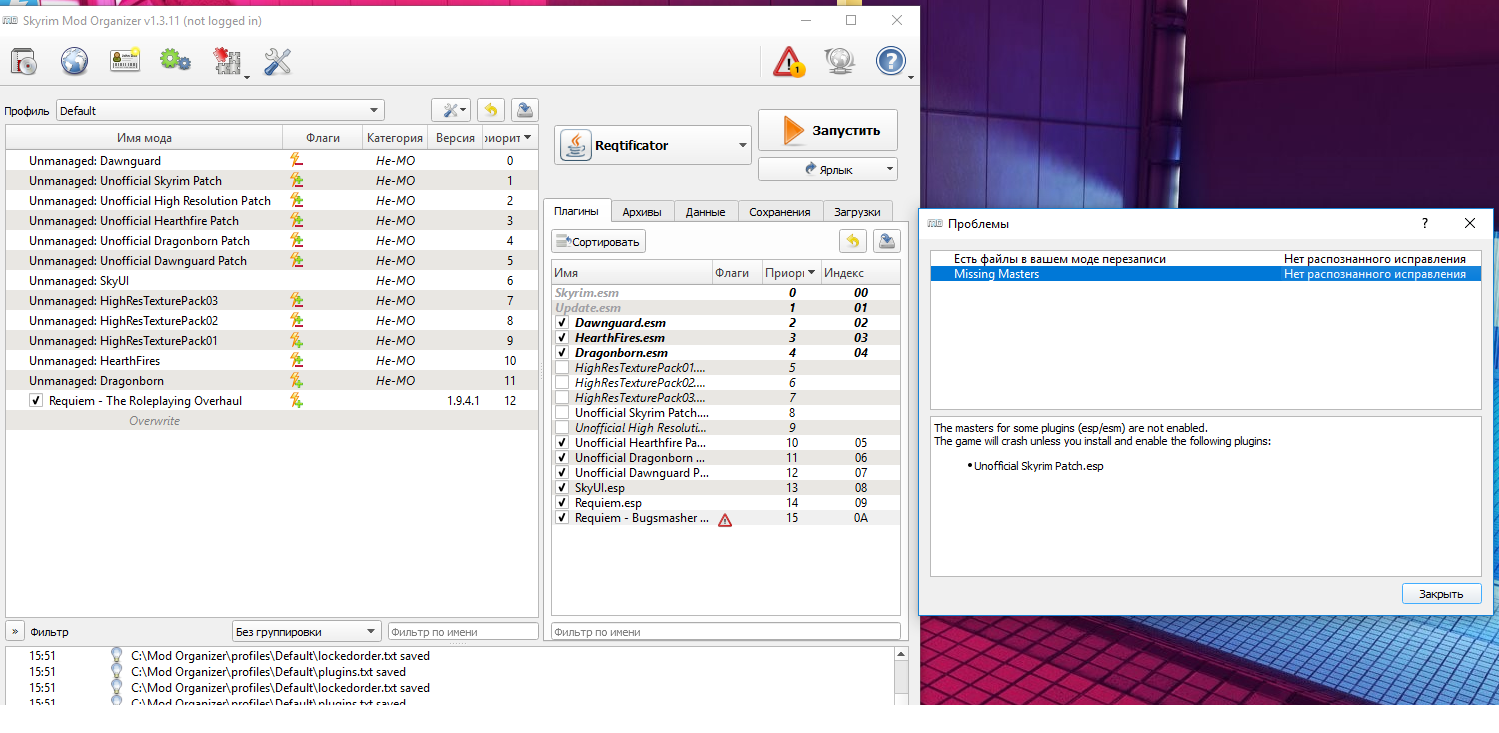The width and height of the screenshot is (1499, 733).
Task: Toggle Requiem - Bugsmasher plugin checkbox
Action: coord(563,518)
